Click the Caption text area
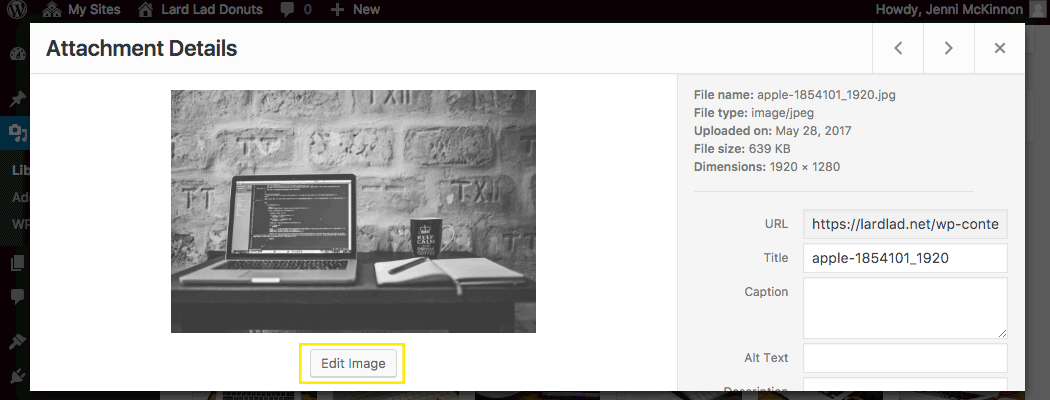 905,308
